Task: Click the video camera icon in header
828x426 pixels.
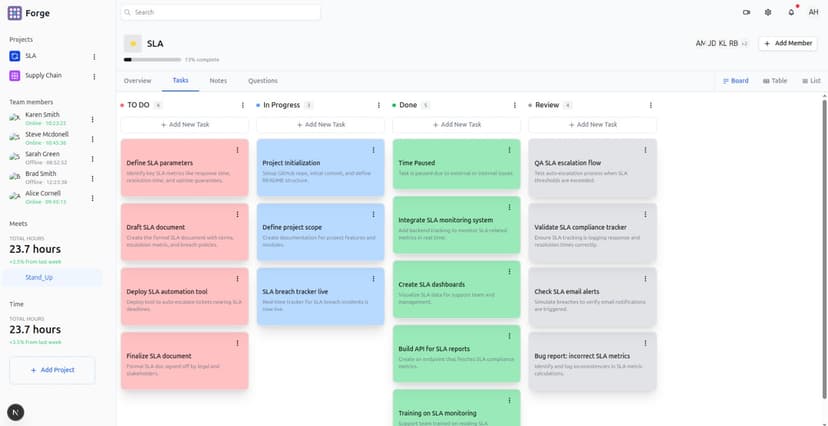Action: tap(746, 12)
